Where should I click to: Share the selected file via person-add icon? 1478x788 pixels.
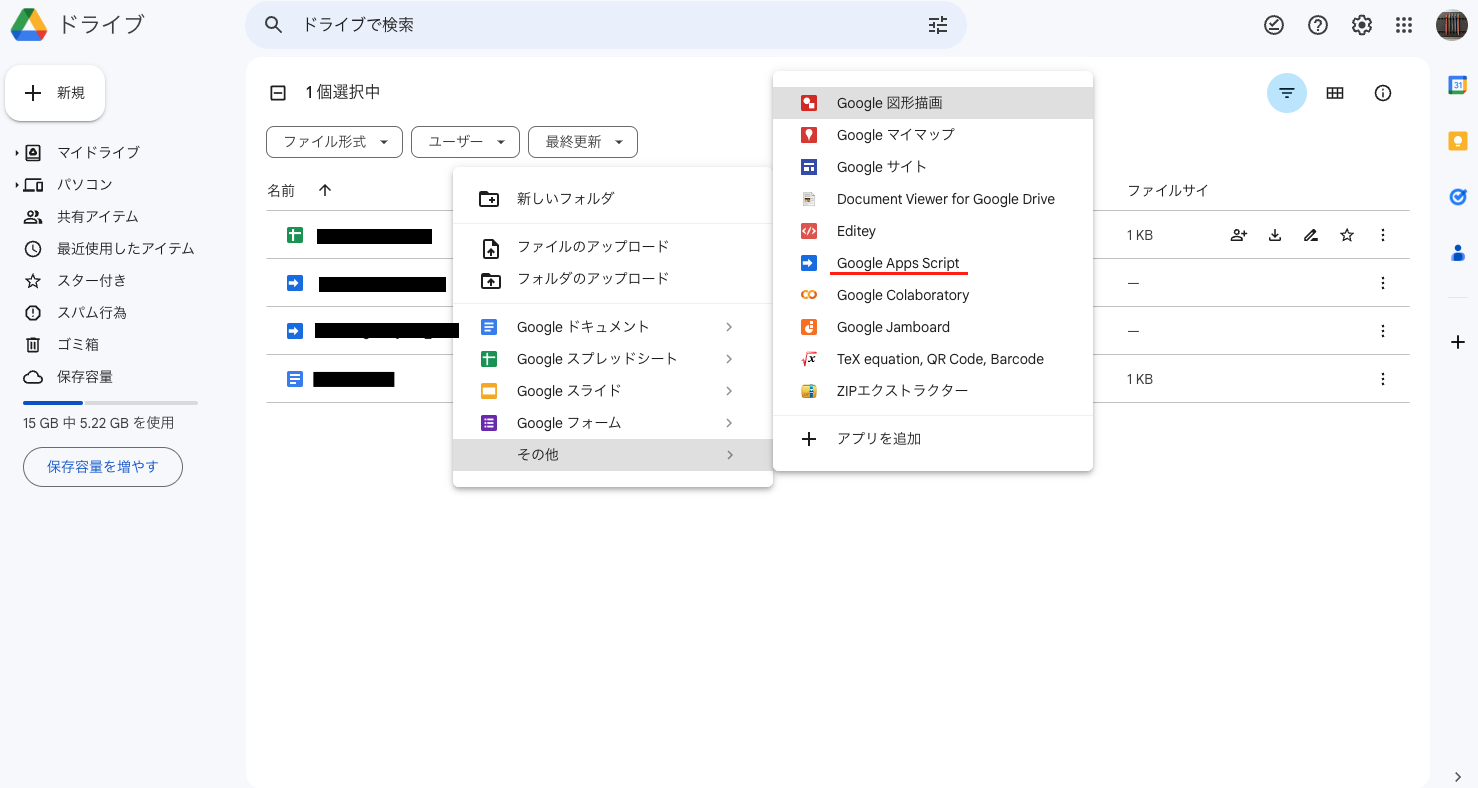coord(1238,234)
